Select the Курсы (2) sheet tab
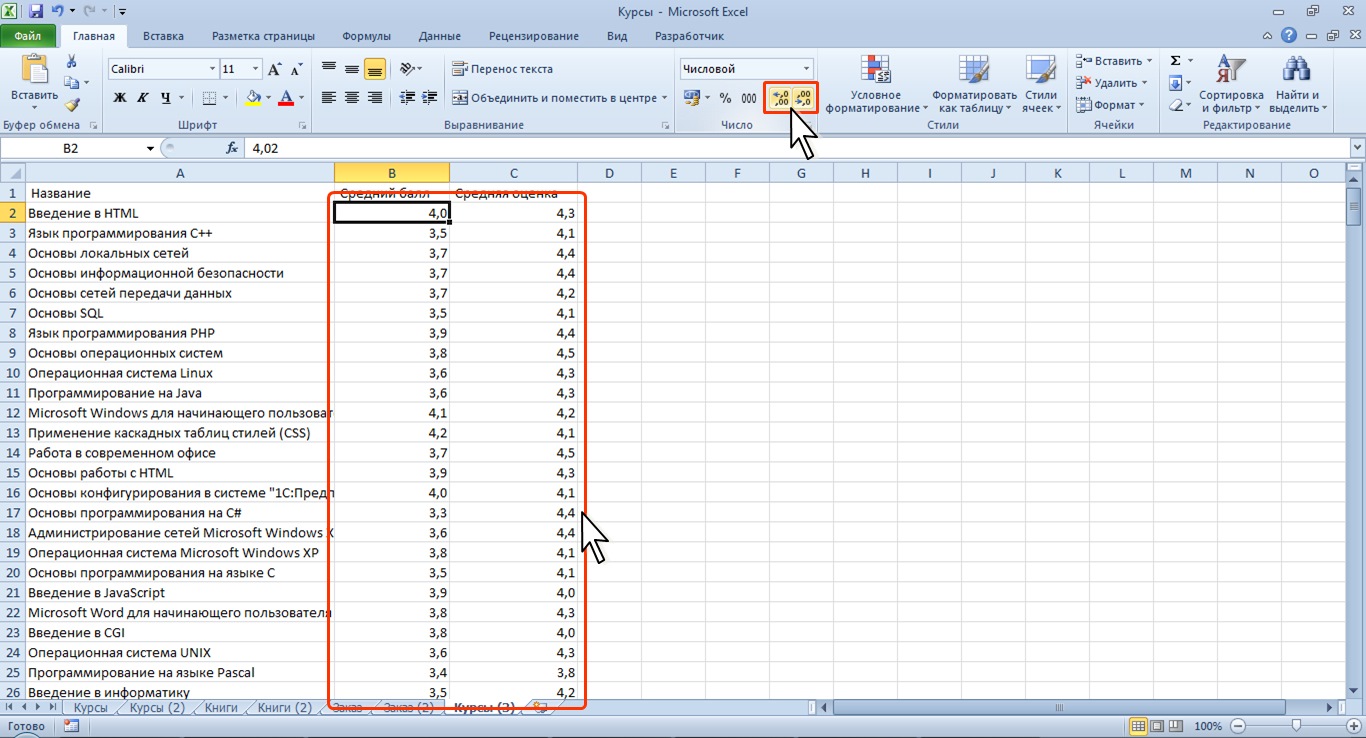The image size is (1366, 738). [x=157, y=707]
